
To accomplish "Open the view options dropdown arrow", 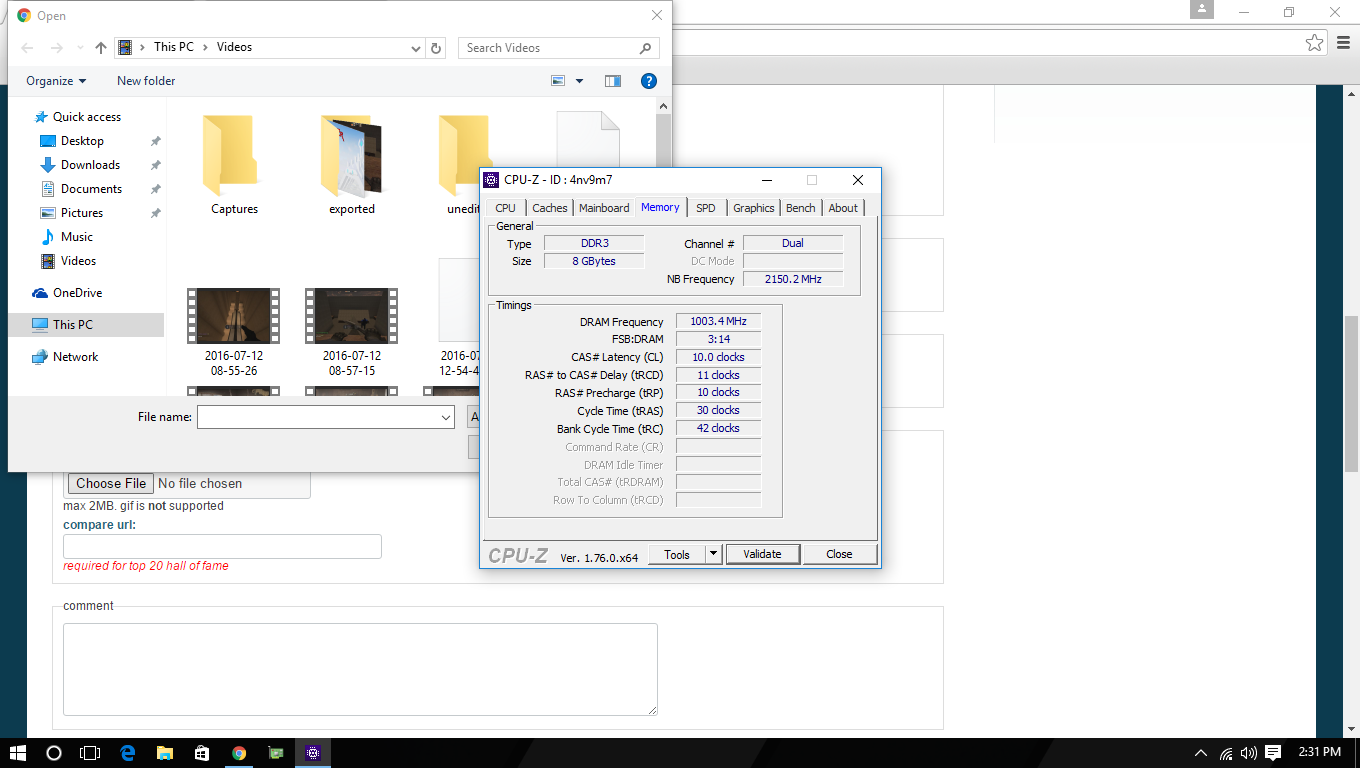I will click(580, 81).
